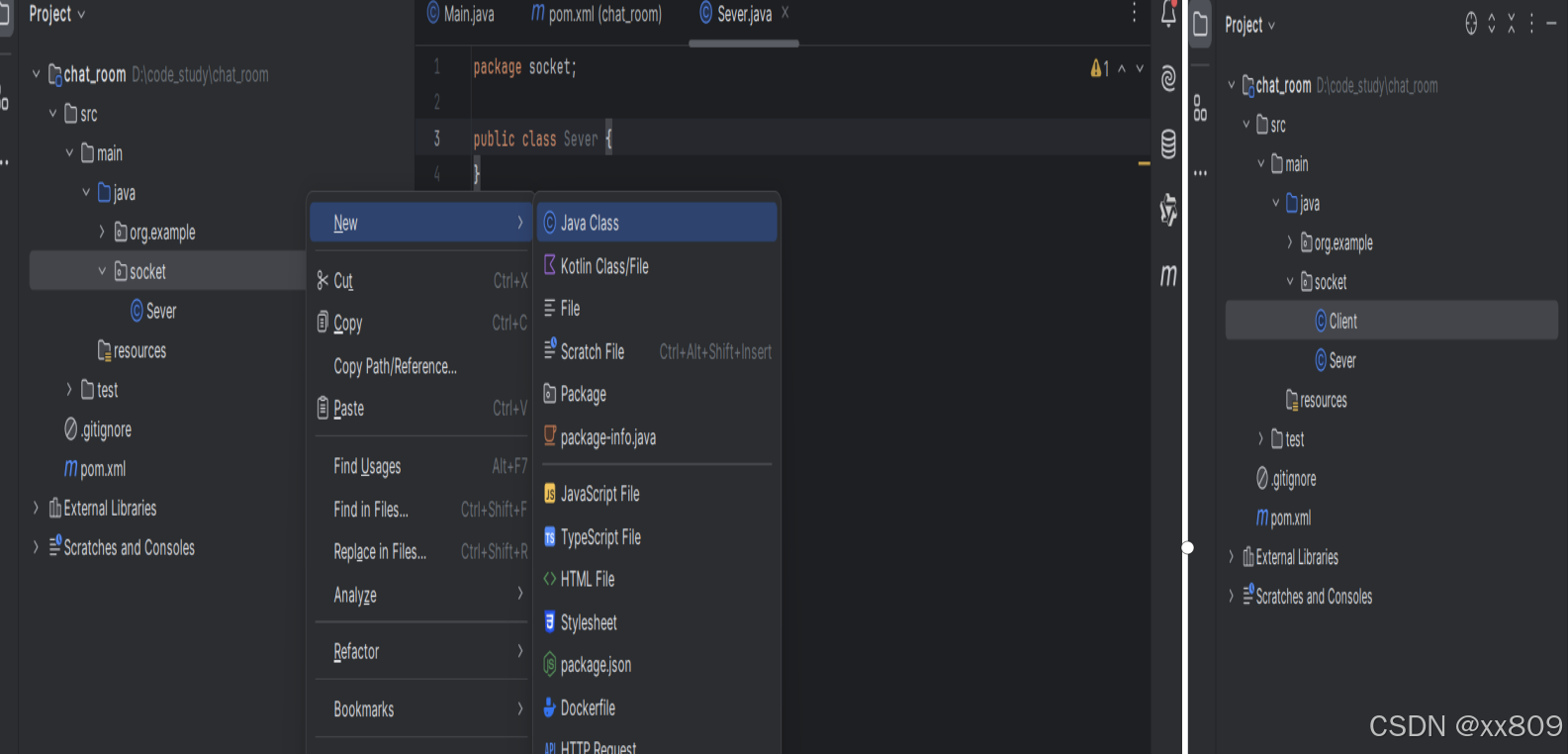
Task: Open the plugin logo icon beneath Database icon
Action: [x=1168, y=210]
